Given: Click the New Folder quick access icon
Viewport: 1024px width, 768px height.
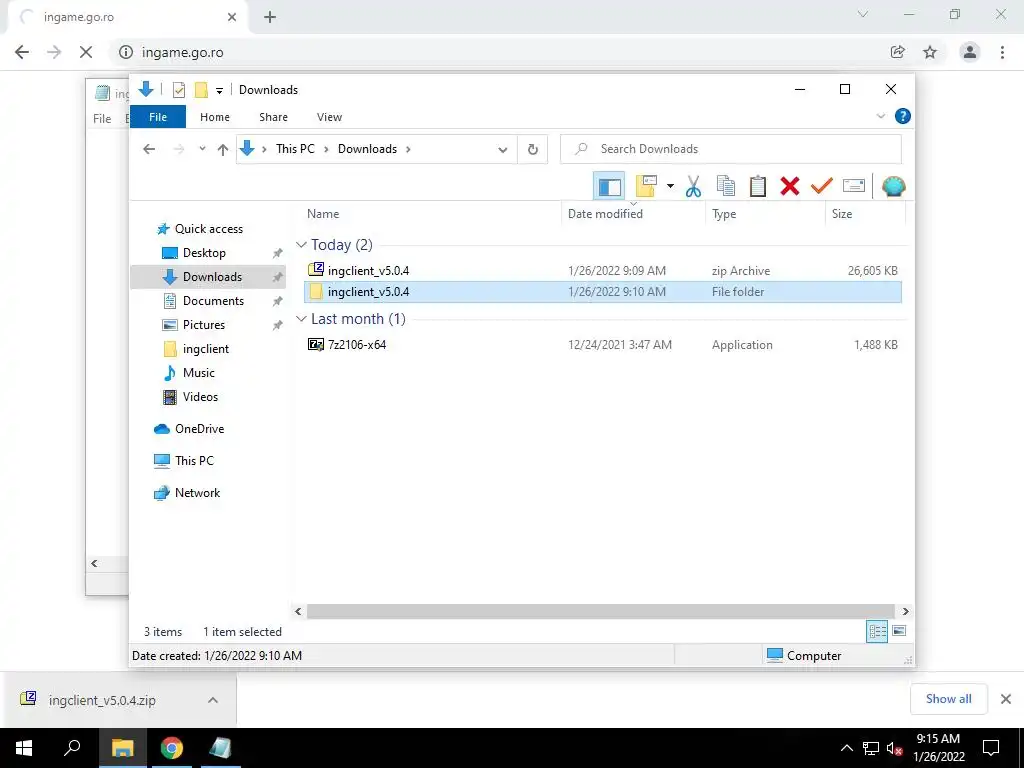Looking at the screenshot, I should pos(201,90).
